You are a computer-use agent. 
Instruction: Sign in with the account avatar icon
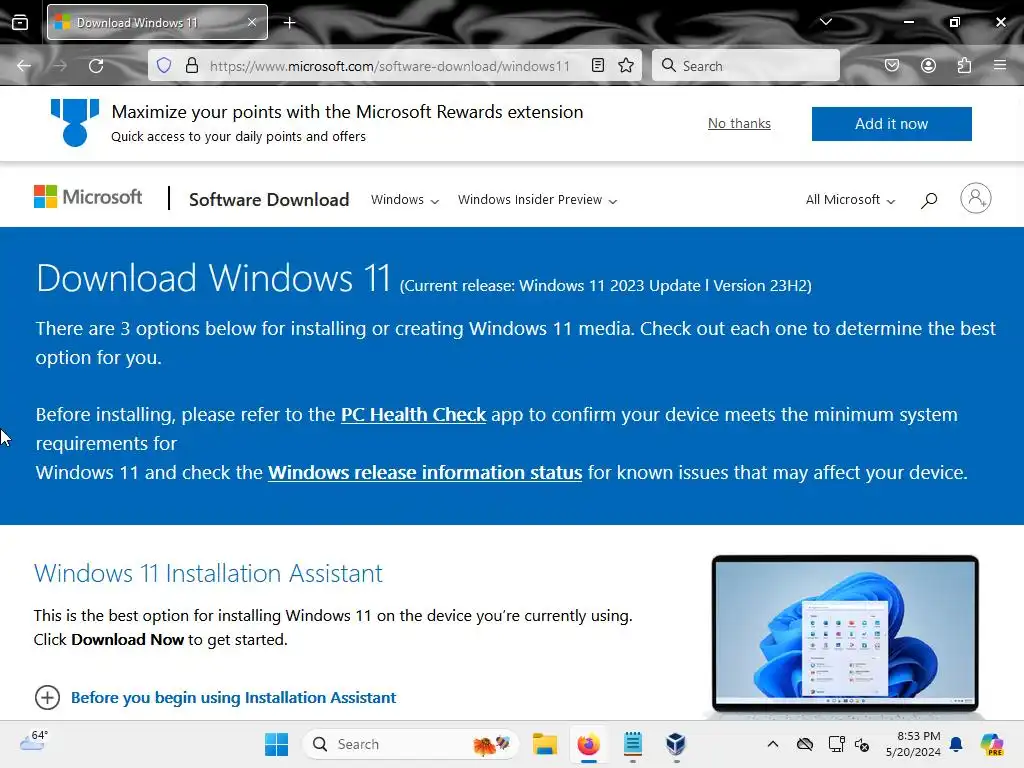point(976,198)
